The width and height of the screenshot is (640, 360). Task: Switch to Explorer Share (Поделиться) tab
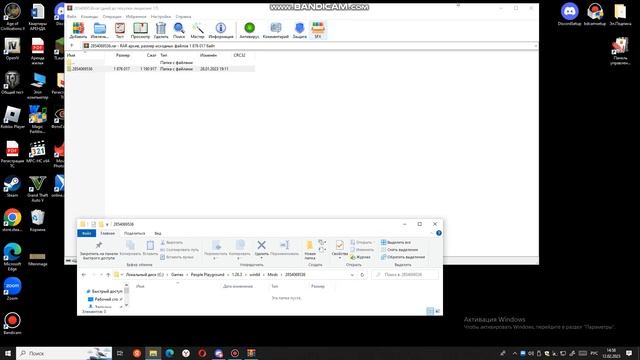coord(134,233)
